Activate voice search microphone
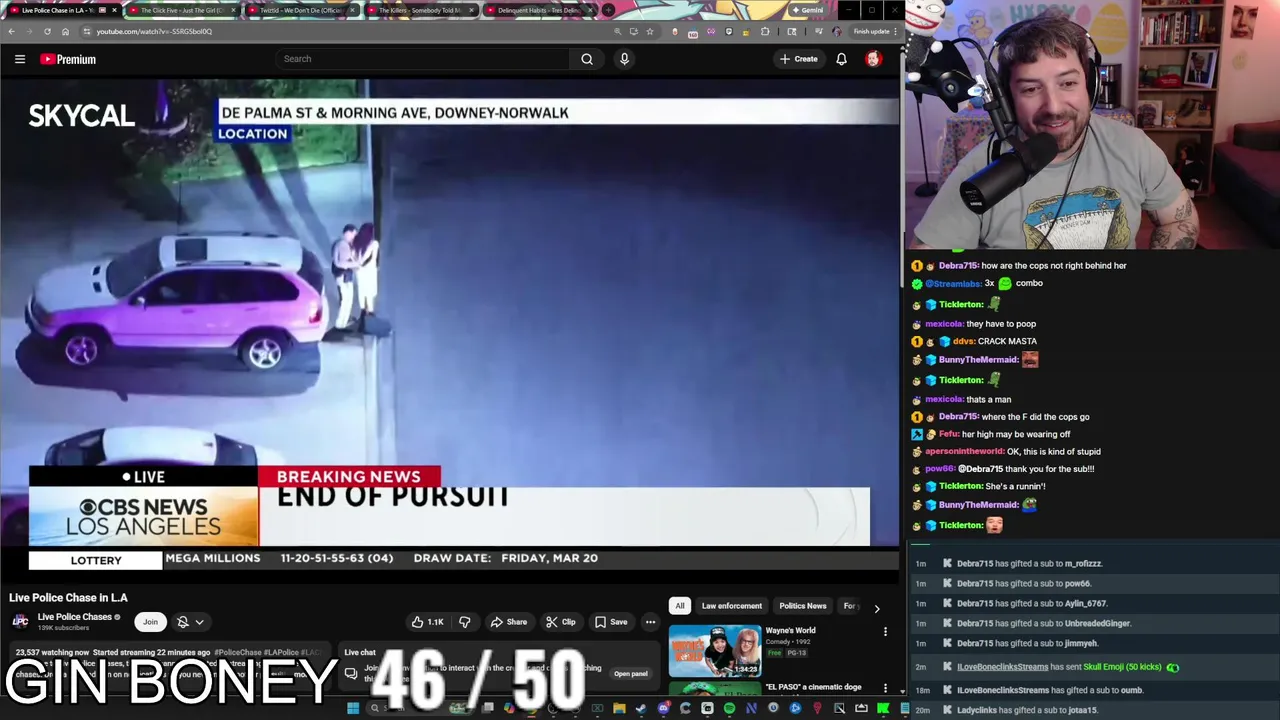The image size is (1280, 720). pyautogui.click(x=624, y=59)
